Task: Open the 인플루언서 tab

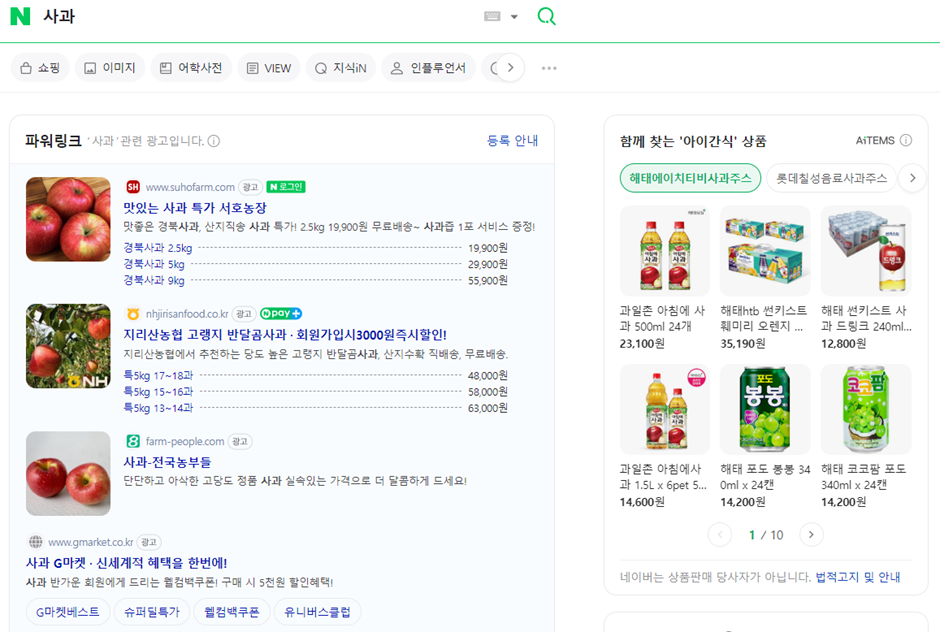Action: [428, 68]
